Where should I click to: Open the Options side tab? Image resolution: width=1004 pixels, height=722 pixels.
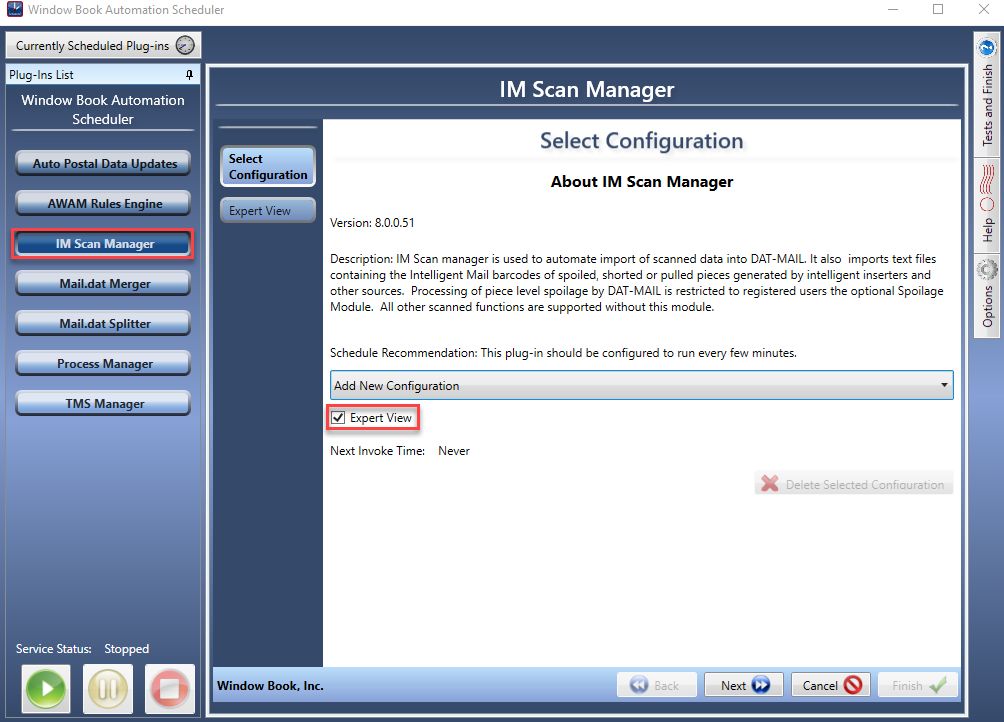pos(987,294)
